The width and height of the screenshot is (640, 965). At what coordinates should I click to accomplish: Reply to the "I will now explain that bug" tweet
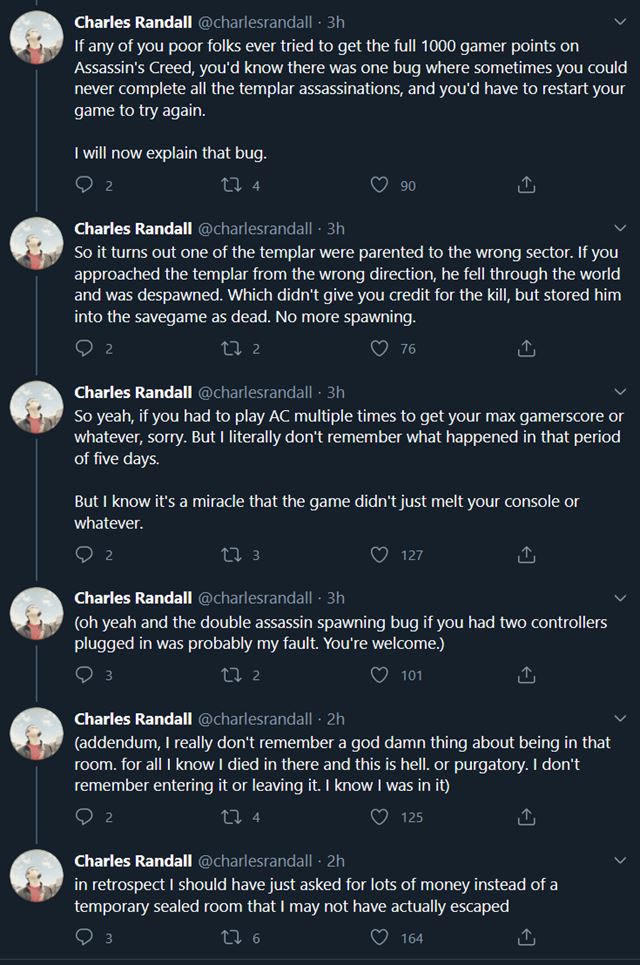(85, 185)
